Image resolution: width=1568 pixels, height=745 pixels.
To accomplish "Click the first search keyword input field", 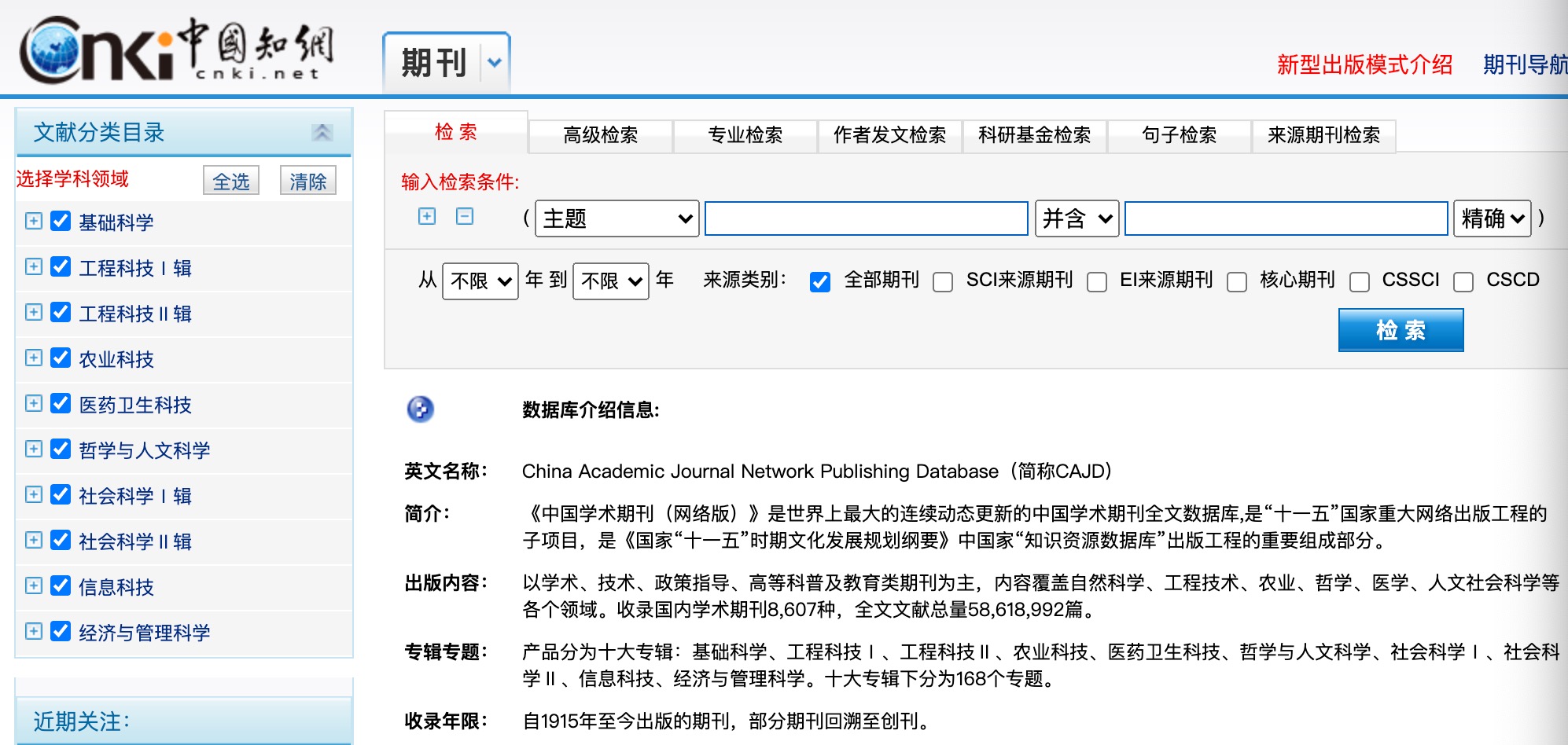I will pos(867,218).
